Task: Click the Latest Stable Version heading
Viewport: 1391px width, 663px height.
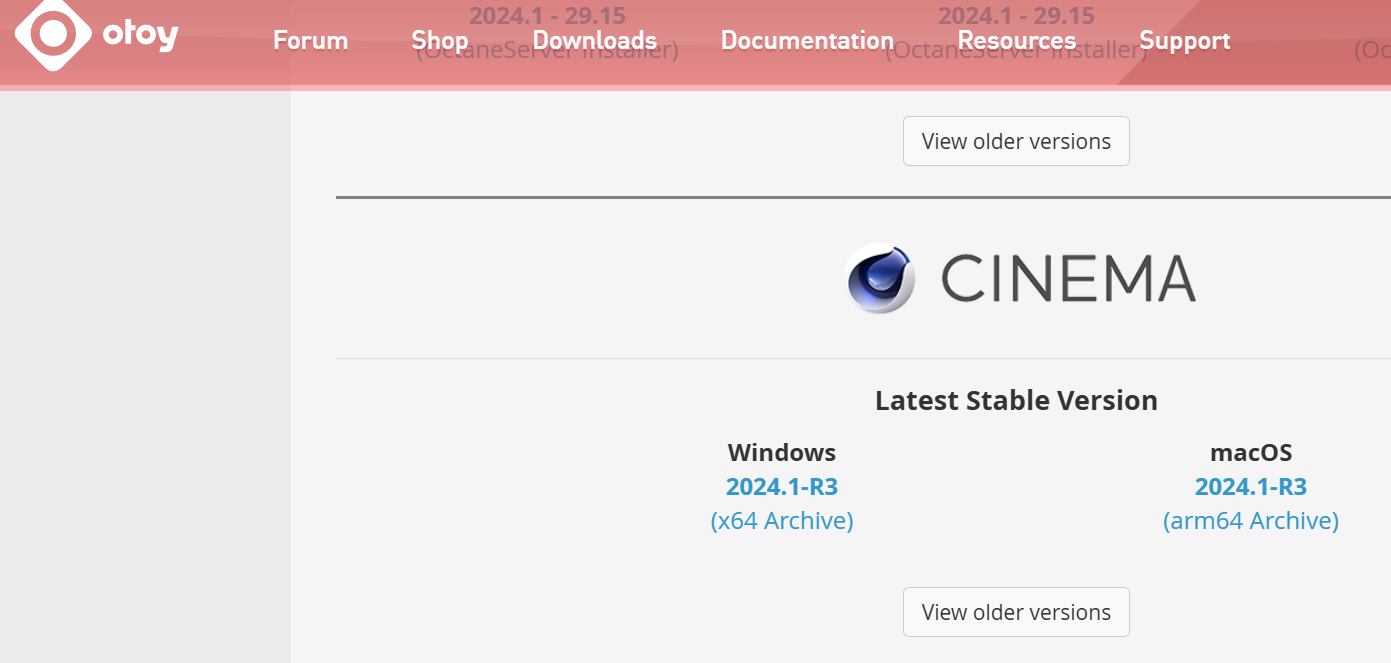Action: click(1016, 401)
